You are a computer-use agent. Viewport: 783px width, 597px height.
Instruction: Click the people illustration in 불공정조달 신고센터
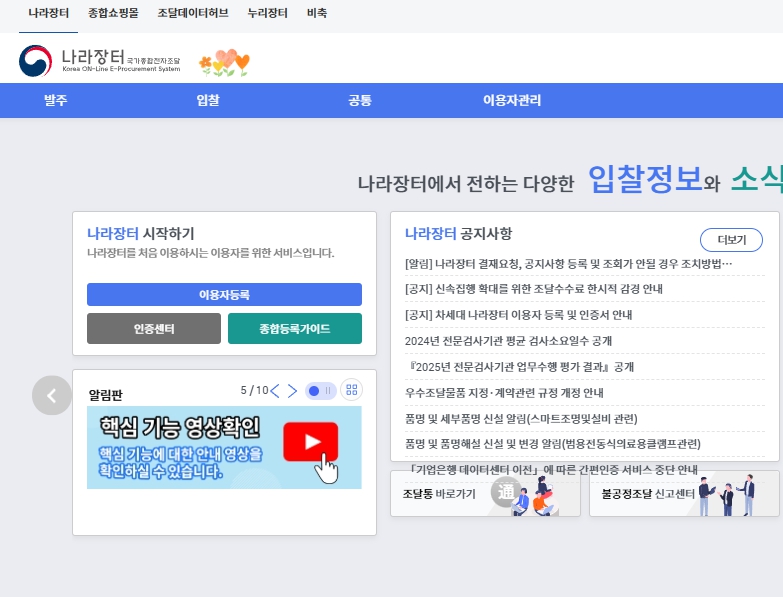(727, 495)
